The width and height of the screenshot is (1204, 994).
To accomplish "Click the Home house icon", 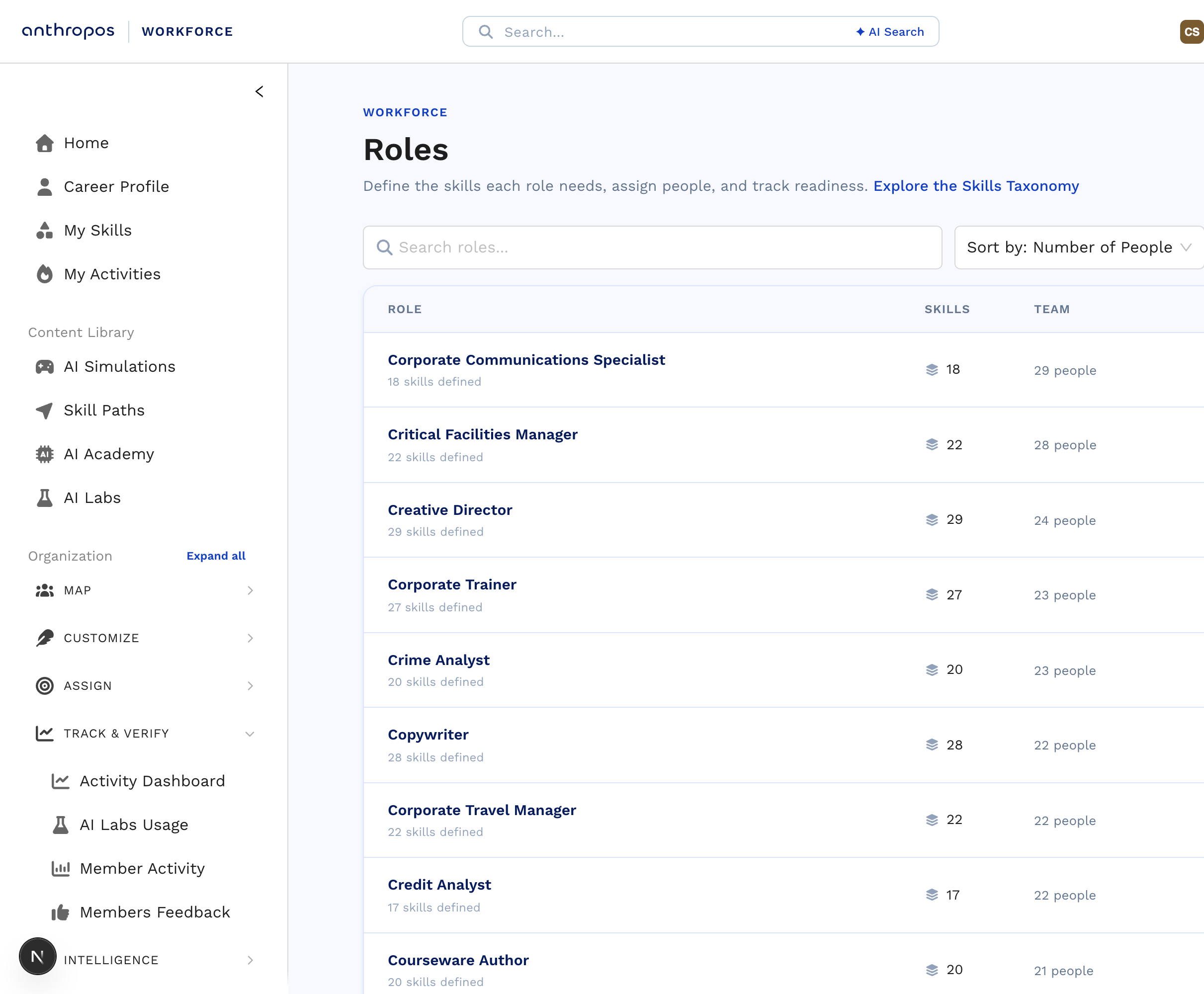I will click(45, 143).
